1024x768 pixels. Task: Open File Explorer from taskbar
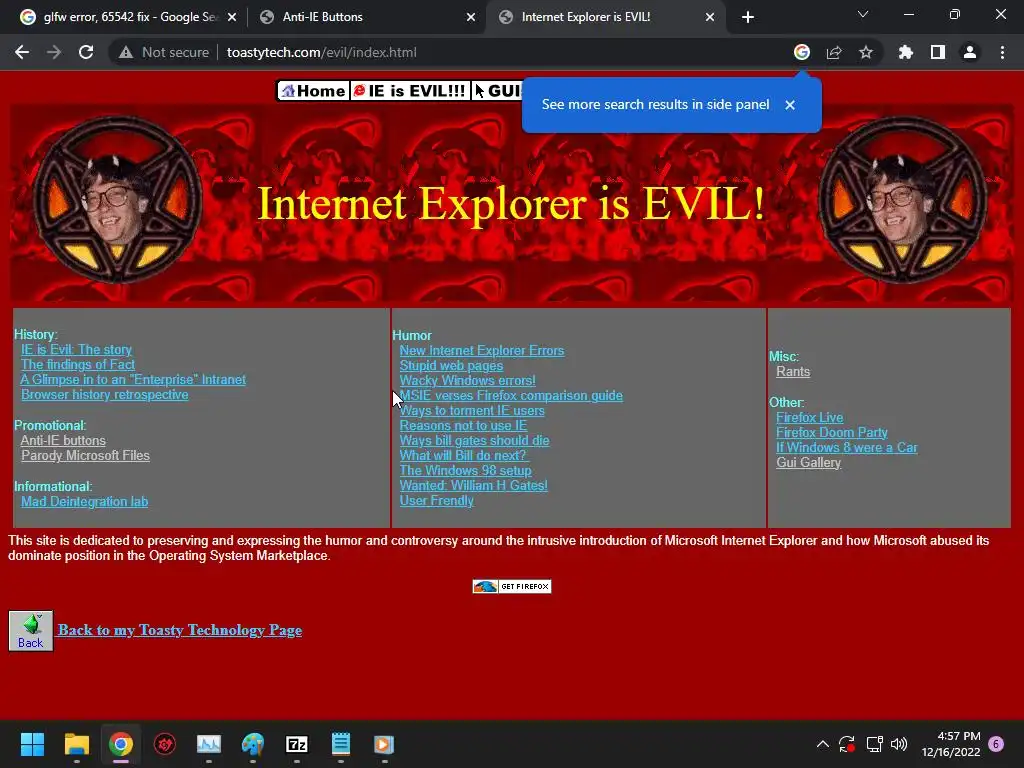tap(76, 744)
